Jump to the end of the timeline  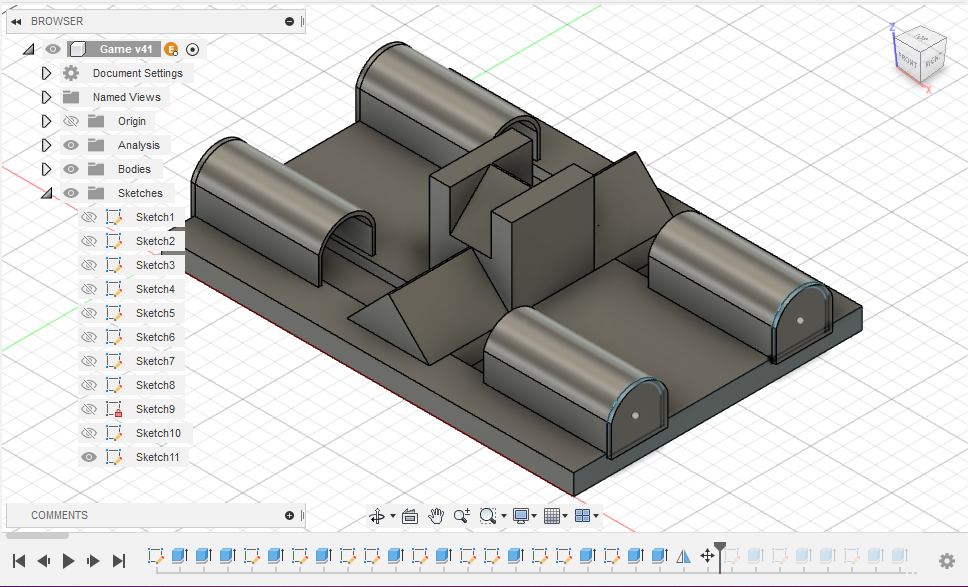coord(119,560)
